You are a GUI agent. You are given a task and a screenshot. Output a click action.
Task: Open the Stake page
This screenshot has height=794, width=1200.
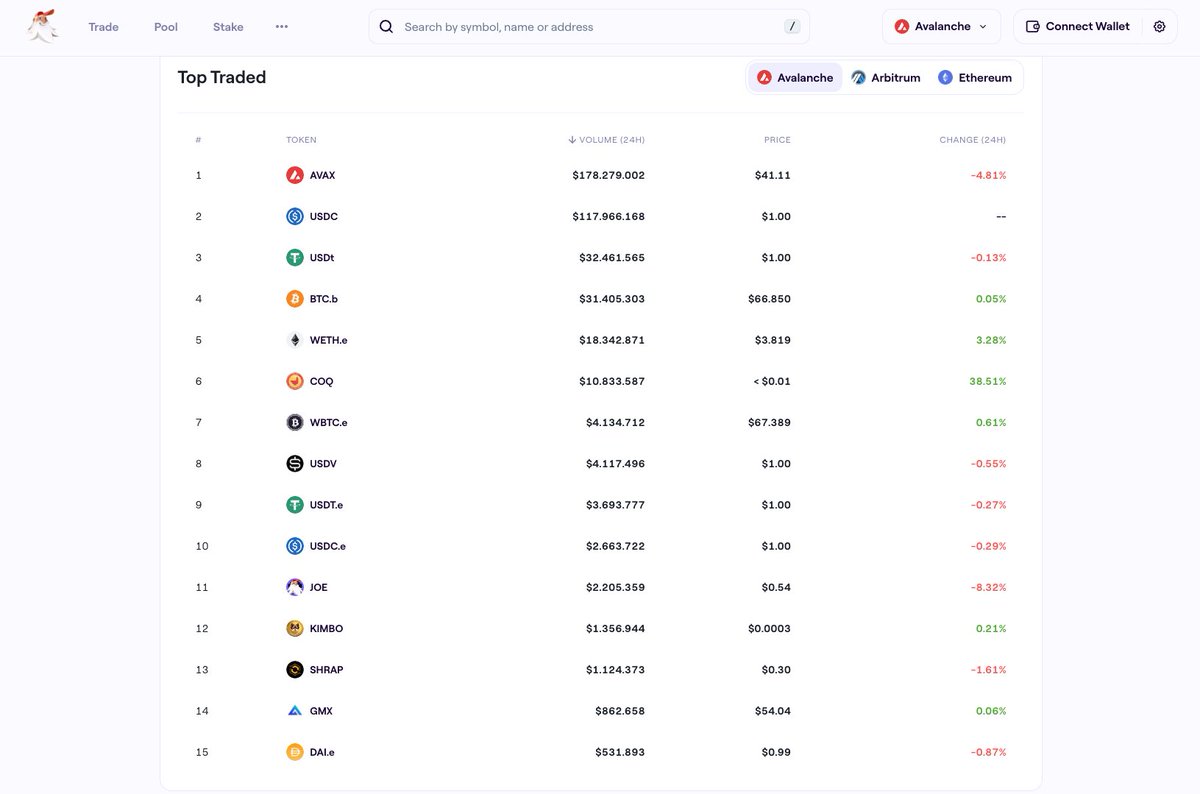[228, 27]
